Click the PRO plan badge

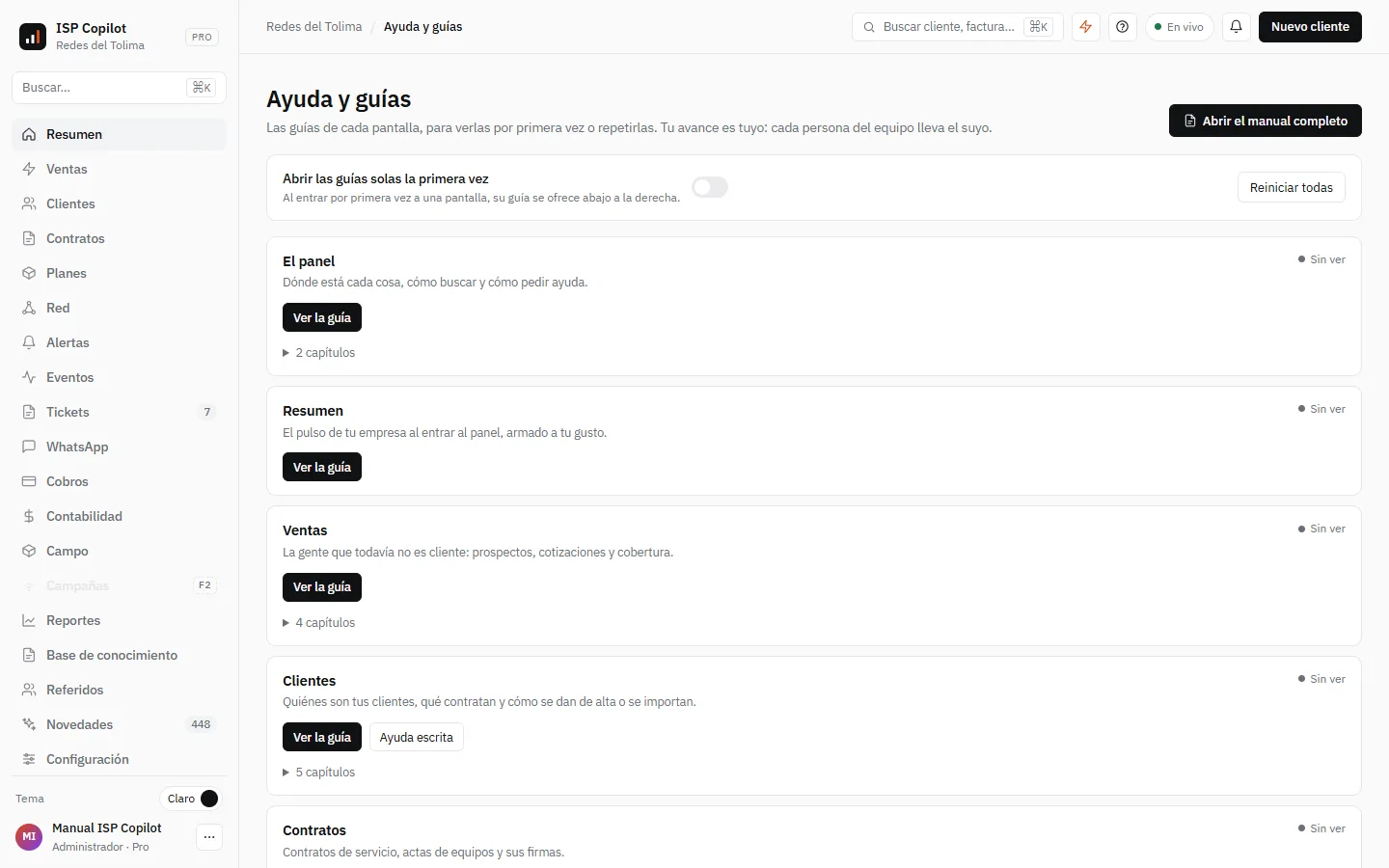click(202, 37)
